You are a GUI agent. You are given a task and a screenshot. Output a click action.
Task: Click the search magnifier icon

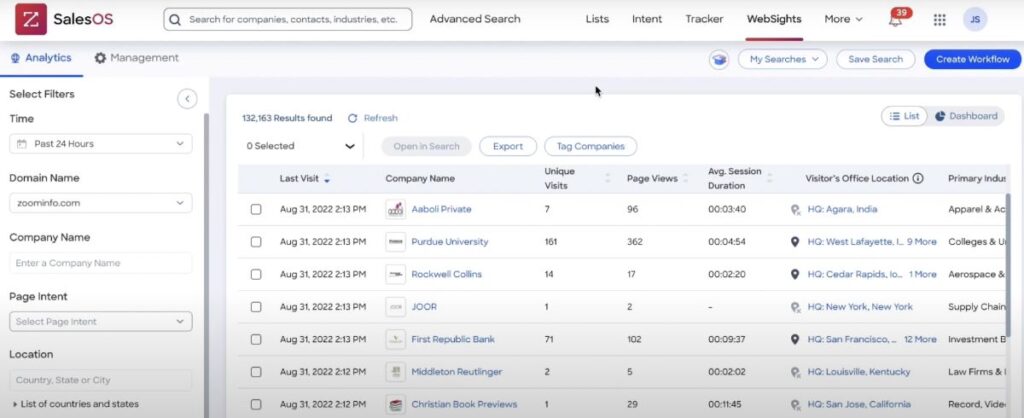(174, 20)
